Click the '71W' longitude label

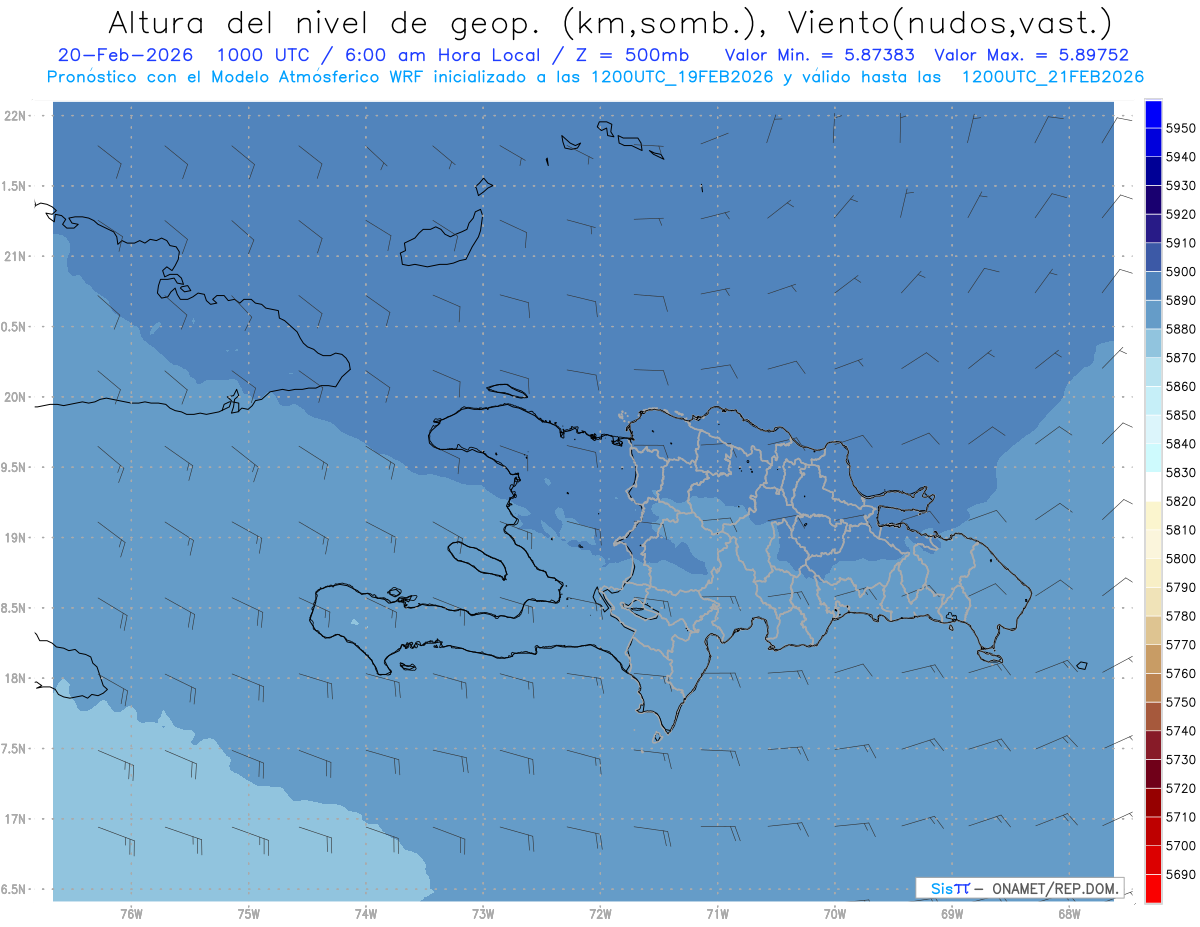point(717,914)
